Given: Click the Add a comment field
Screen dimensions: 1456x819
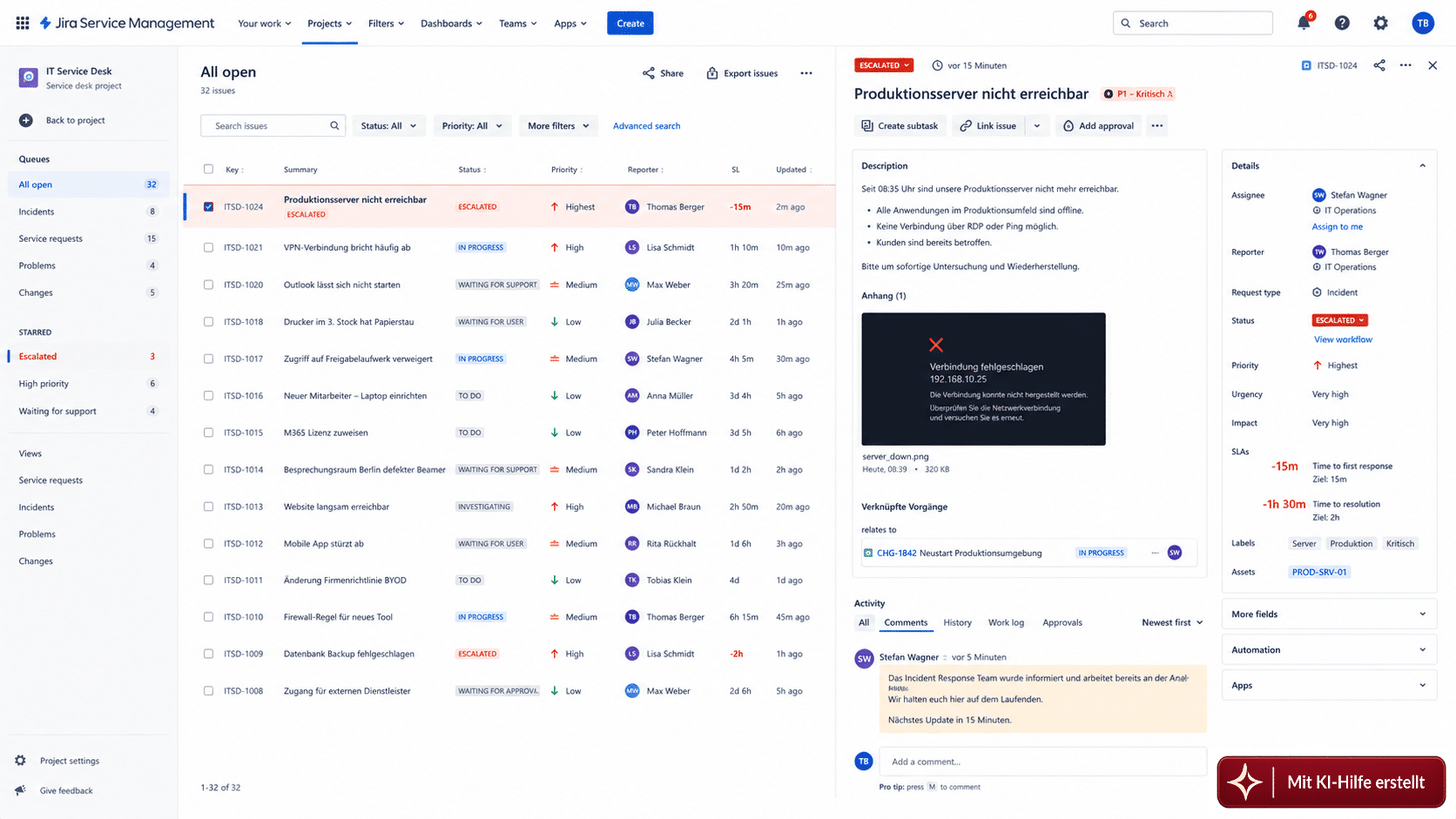Looking at the screenshot, I should click(x=1042, y=762).
